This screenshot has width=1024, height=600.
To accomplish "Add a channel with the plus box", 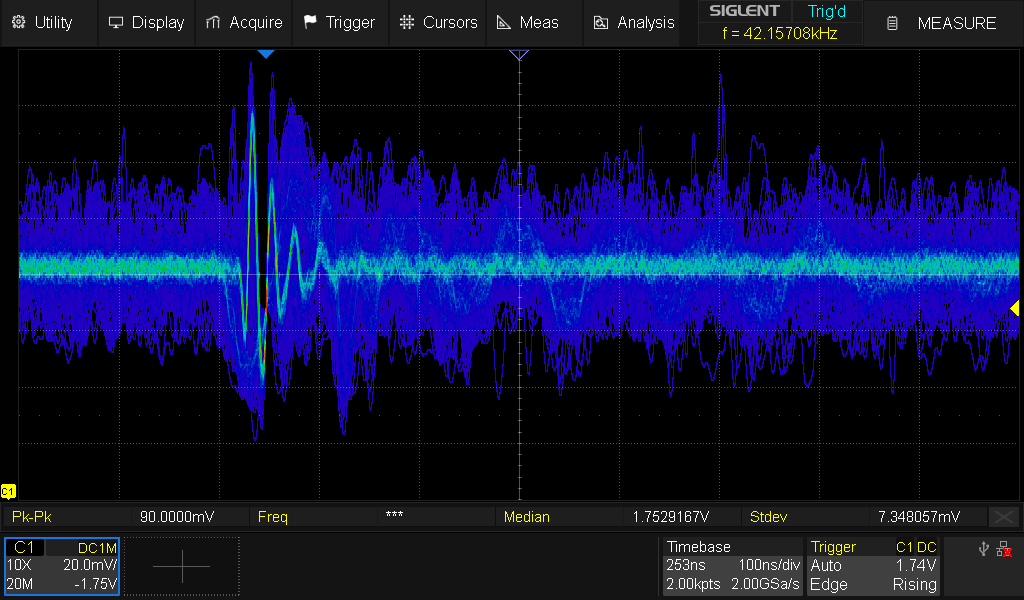I will click(182, 566).
